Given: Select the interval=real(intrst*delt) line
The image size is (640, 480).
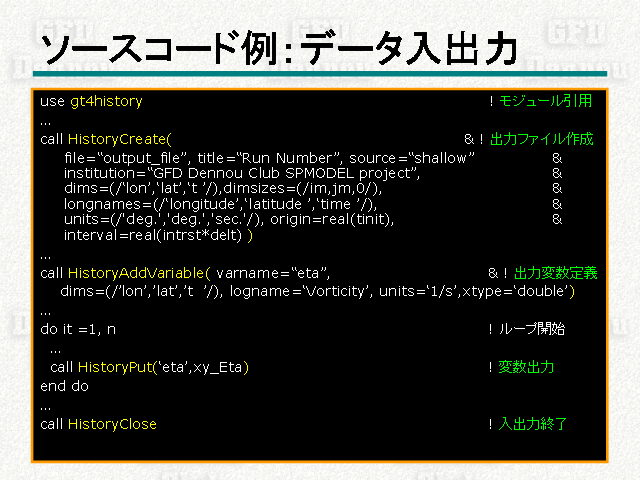Looking at the screenshot, I should [x=157, y=236].
